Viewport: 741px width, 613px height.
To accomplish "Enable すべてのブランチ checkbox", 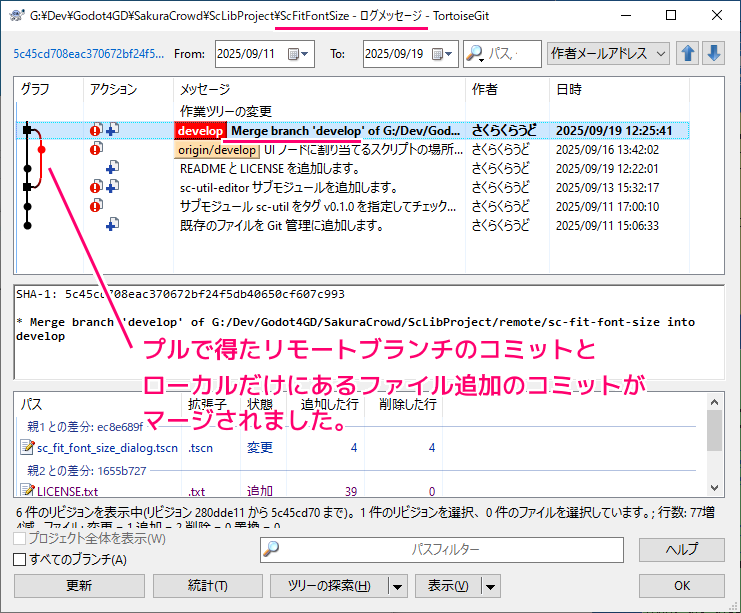I will pos(19,560).
